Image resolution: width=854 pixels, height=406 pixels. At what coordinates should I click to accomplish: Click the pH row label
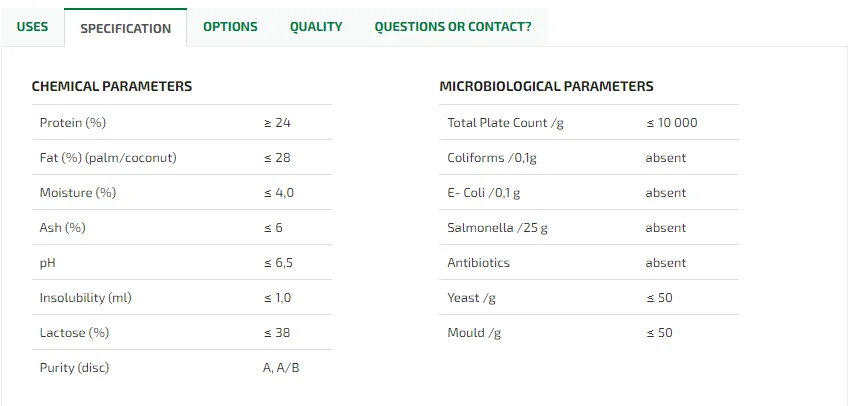47,263
